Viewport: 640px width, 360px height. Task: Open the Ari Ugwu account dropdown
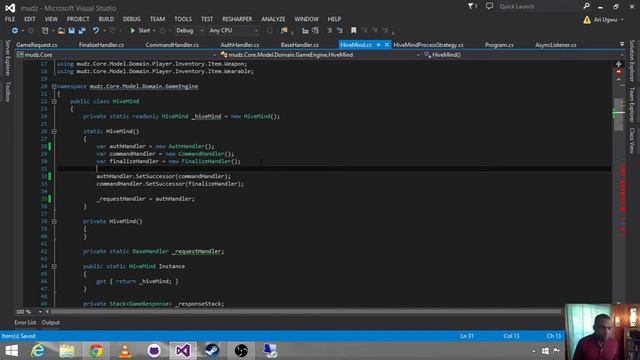[609, 20]
